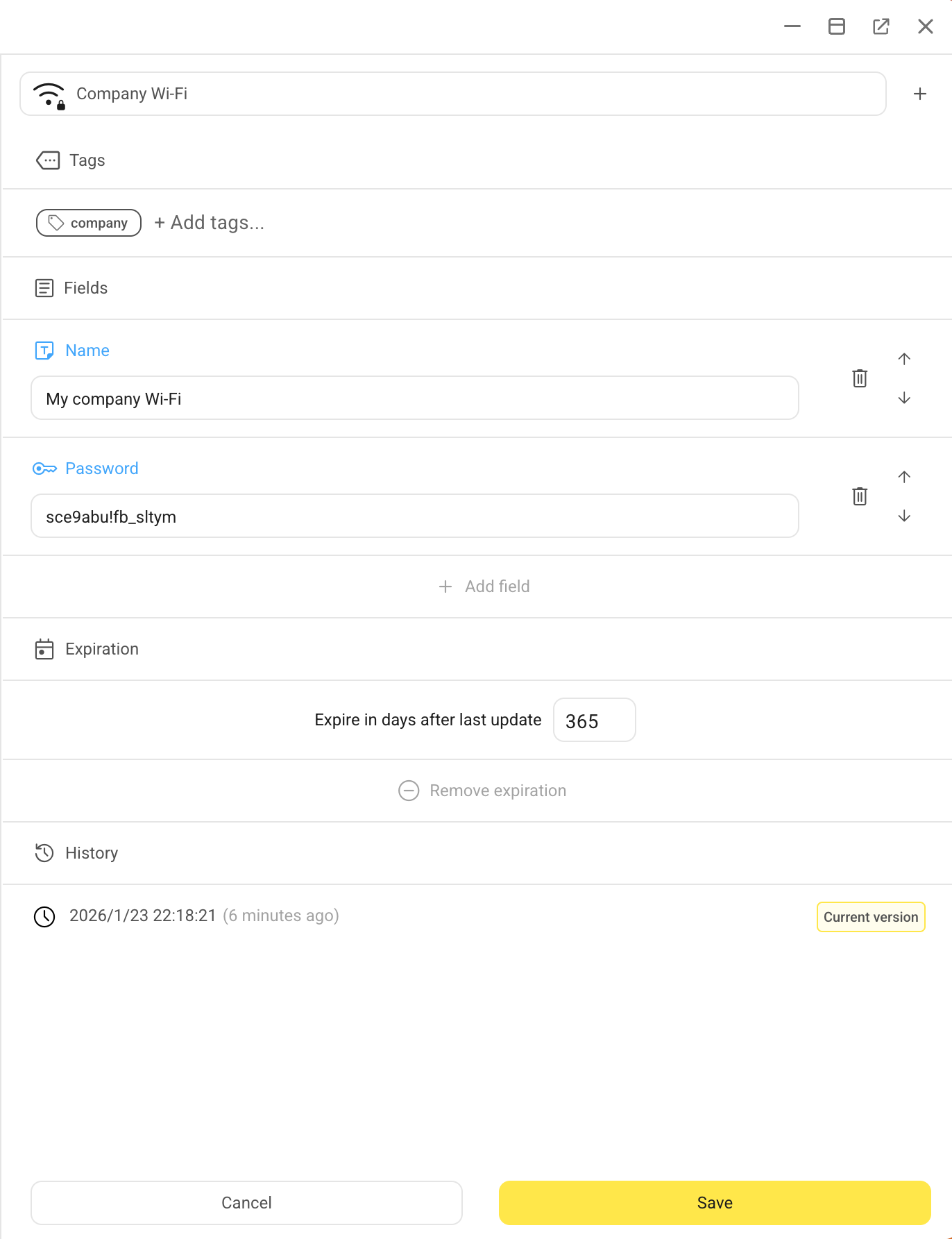Click the plus icon next to entry title
The image size is (952, 1239).
coord(920,94)
